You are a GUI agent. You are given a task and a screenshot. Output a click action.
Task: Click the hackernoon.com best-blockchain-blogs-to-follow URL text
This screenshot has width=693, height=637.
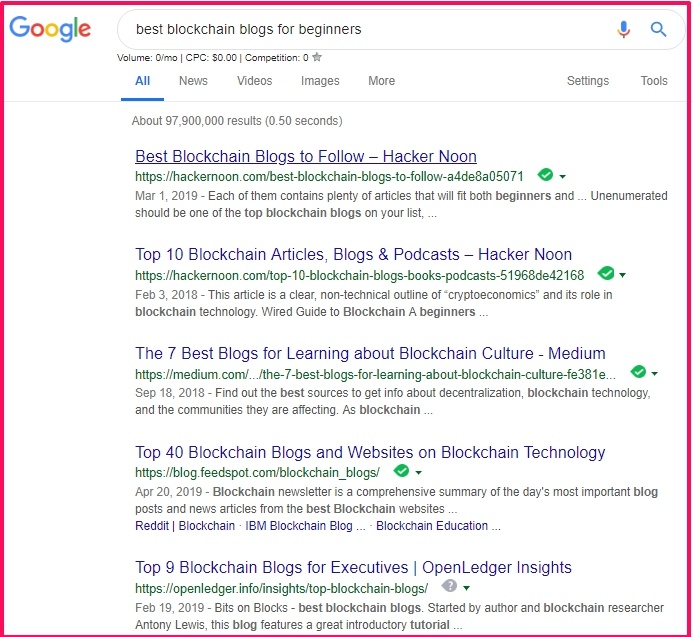tap(329, 177)
